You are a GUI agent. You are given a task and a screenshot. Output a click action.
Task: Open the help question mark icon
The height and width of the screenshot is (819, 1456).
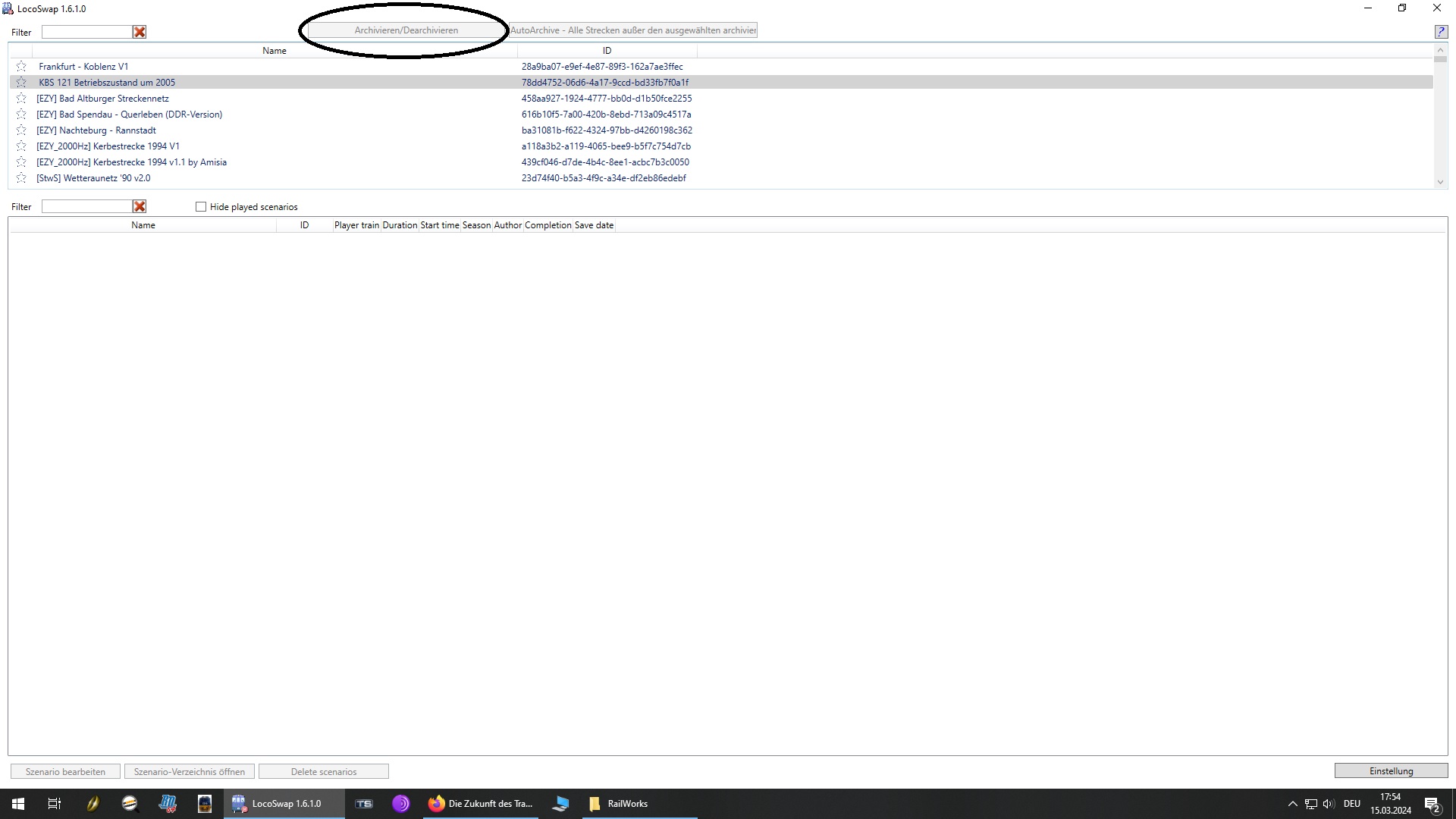tap(1440, 31)
